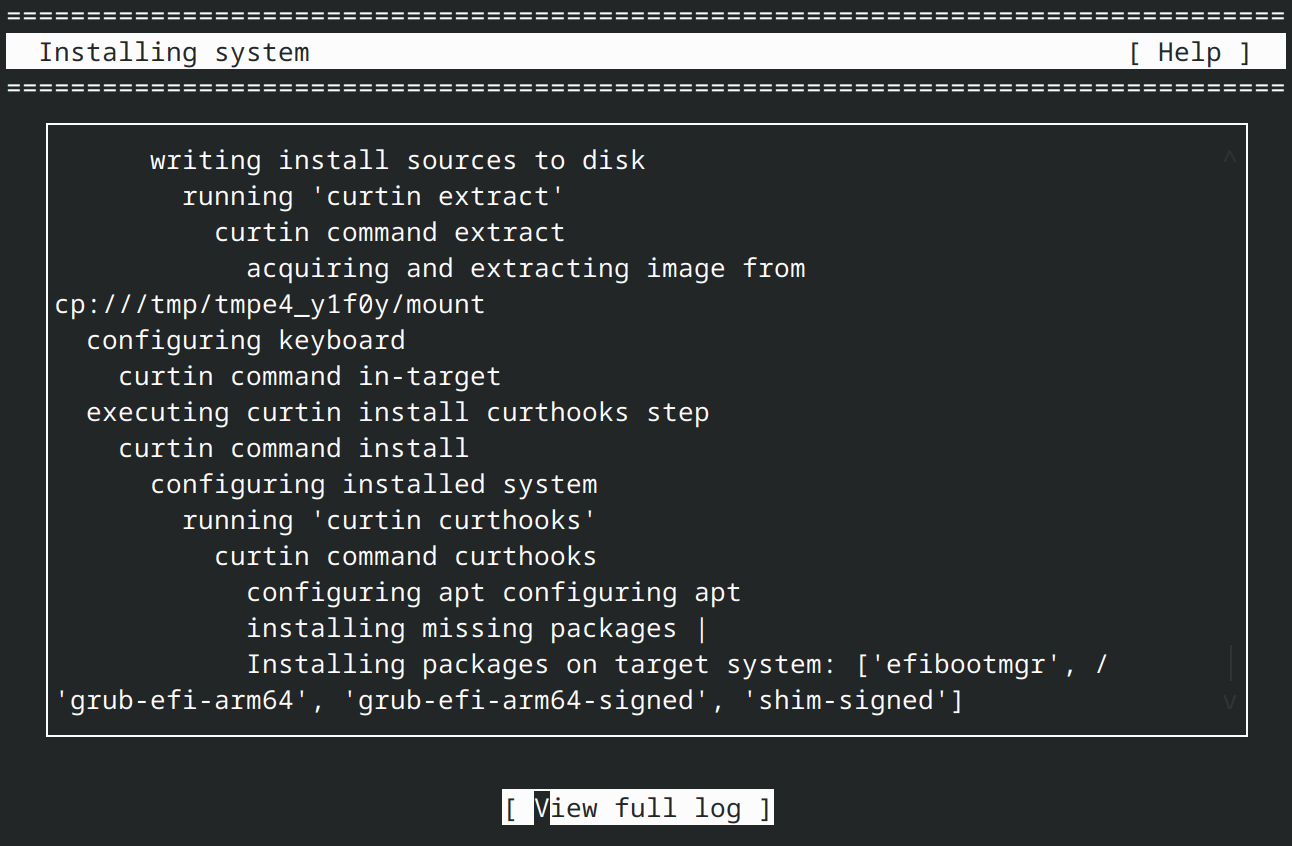
Task: Select 'curtin command curthooks' line
Action: point(406,556)
